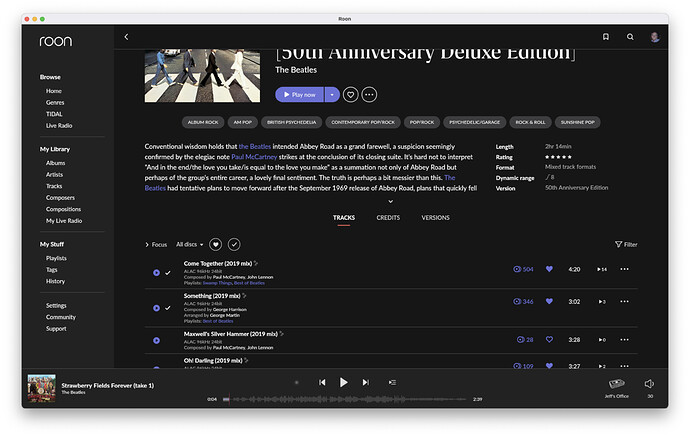Open Playlists under My Stuff
The image size is (690, 437).
(56, 258)
